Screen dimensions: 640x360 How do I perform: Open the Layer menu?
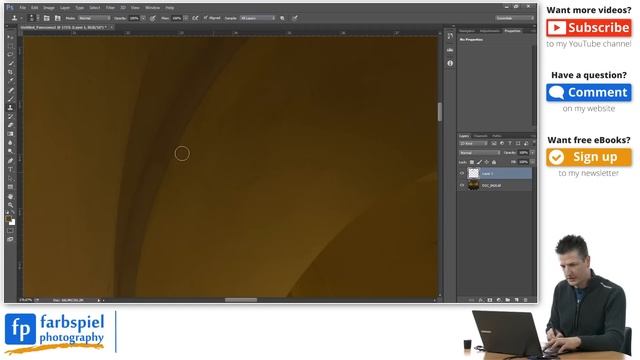coord(65,8)
